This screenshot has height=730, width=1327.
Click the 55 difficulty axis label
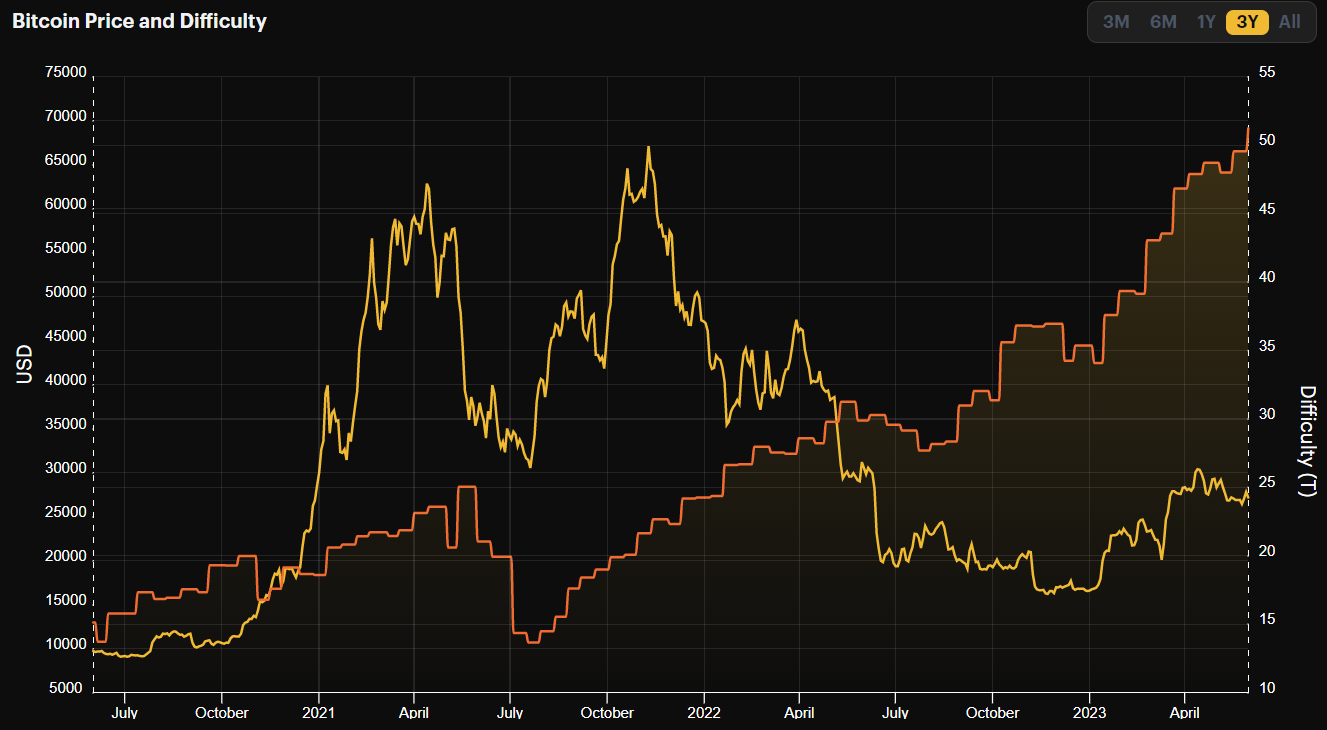point(1266,73)
